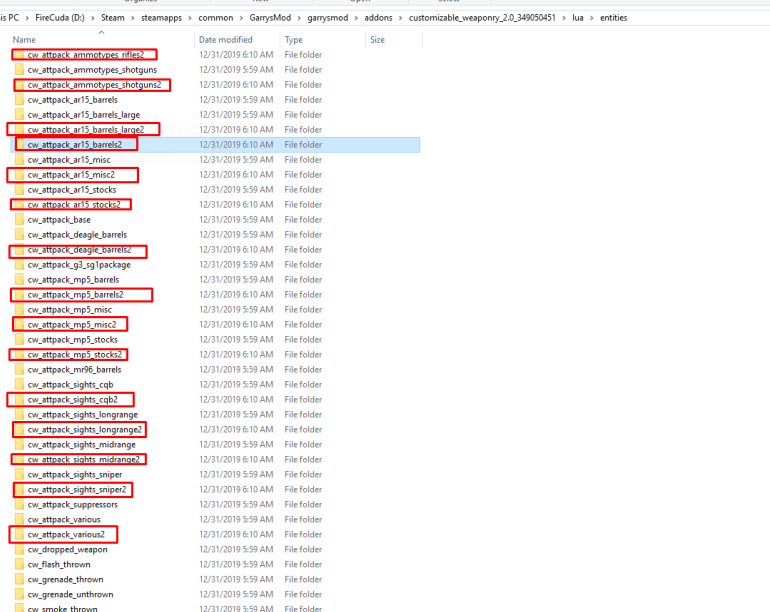
Task: Select the cw_attpack_mp5_barrels2 folder name
Action: 76,294
